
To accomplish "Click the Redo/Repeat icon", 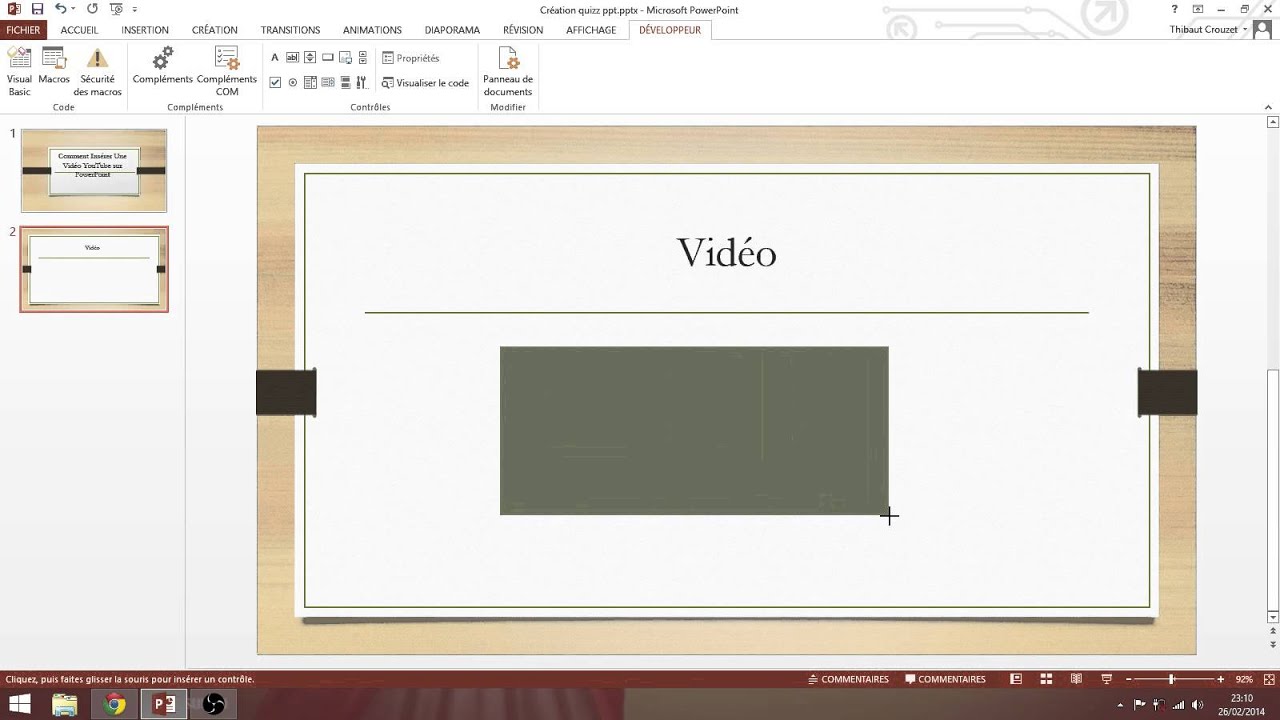I will [x=92, y=9].
